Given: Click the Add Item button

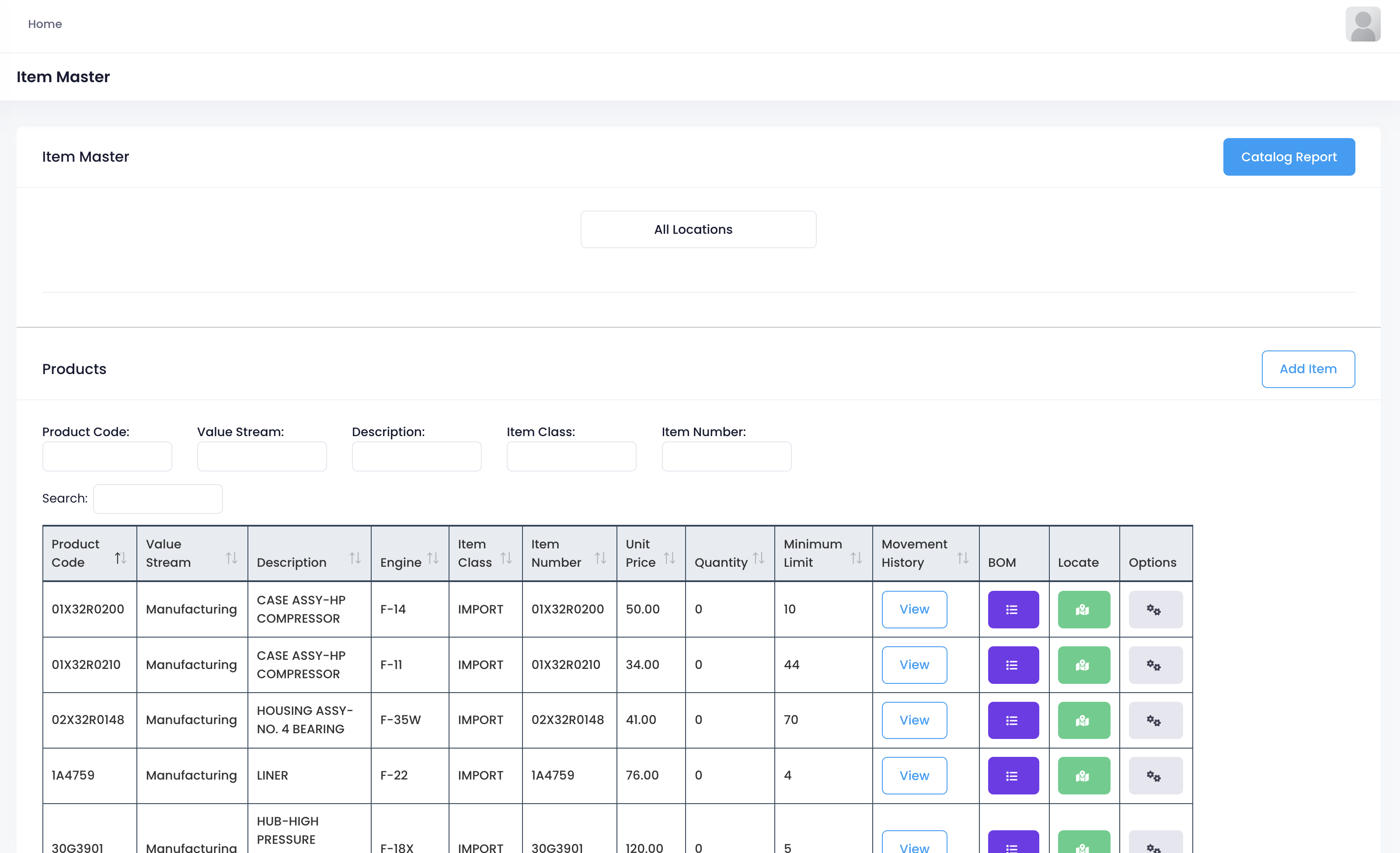Looking at the screenshot, I should coord(1307,369).
